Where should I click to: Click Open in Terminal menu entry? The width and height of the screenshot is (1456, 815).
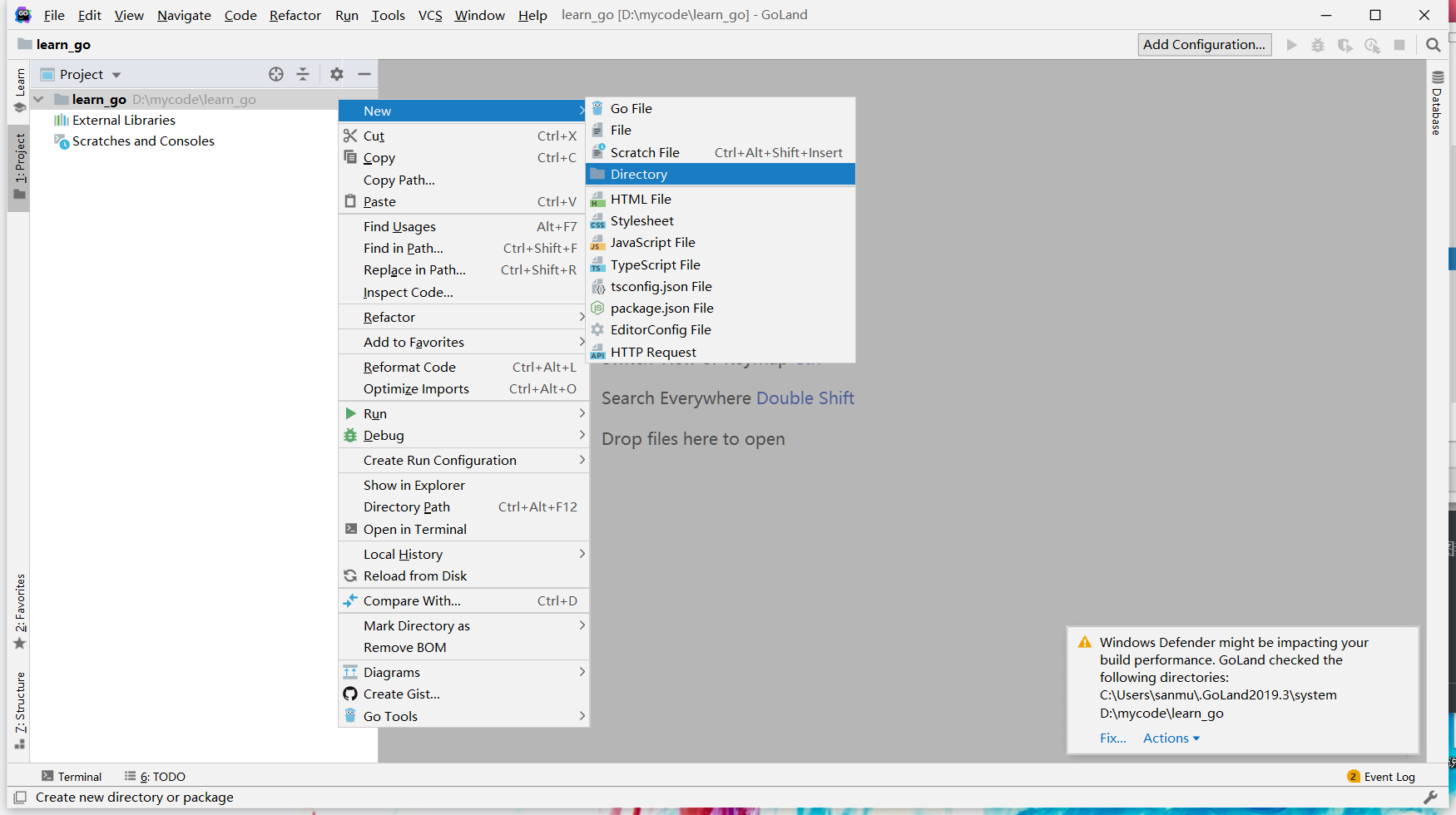pos(463,529)
